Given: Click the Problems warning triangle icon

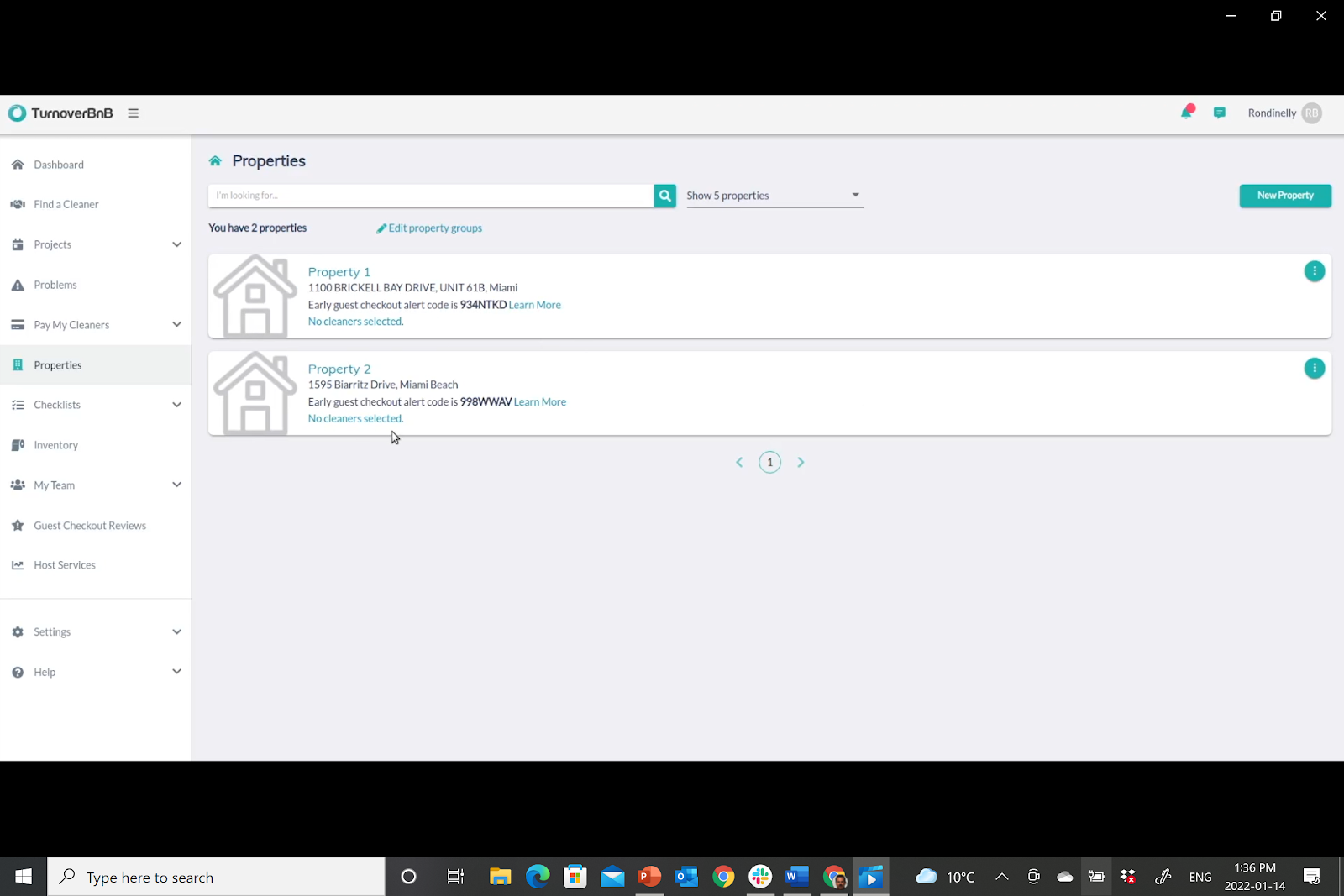Looking at the screenshot, I should point(18,285).
